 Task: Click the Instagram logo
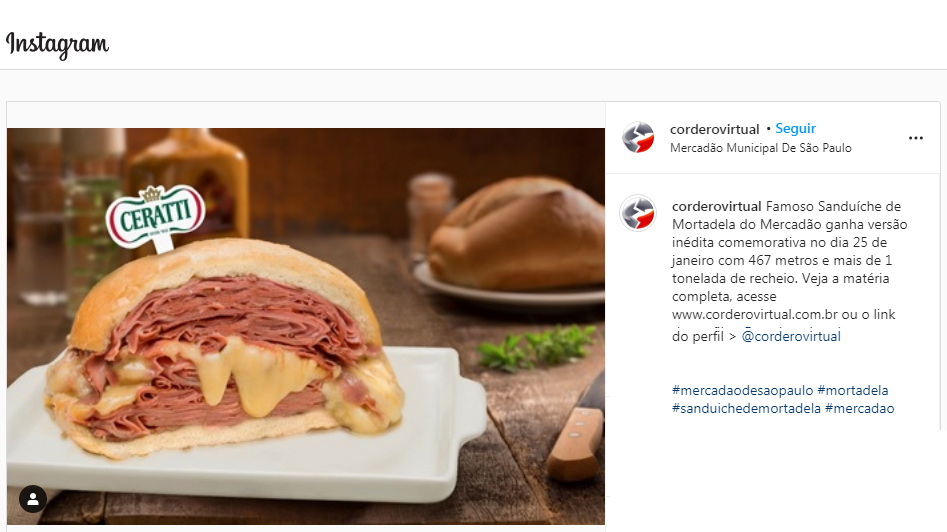click(x=57, y=44)
